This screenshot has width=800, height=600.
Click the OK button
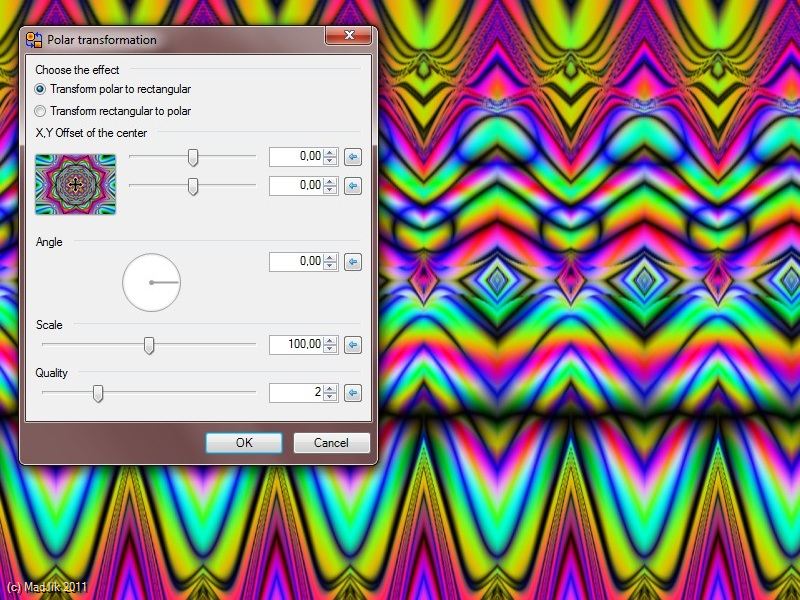point(244,443)
